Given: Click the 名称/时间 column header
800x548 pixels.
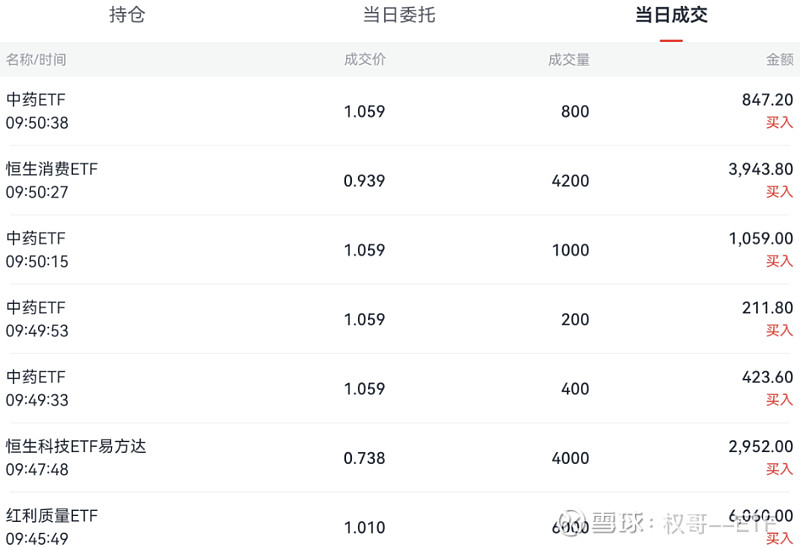Looking at the screenshot, I should pyautogui.click(x=36, y=60).
